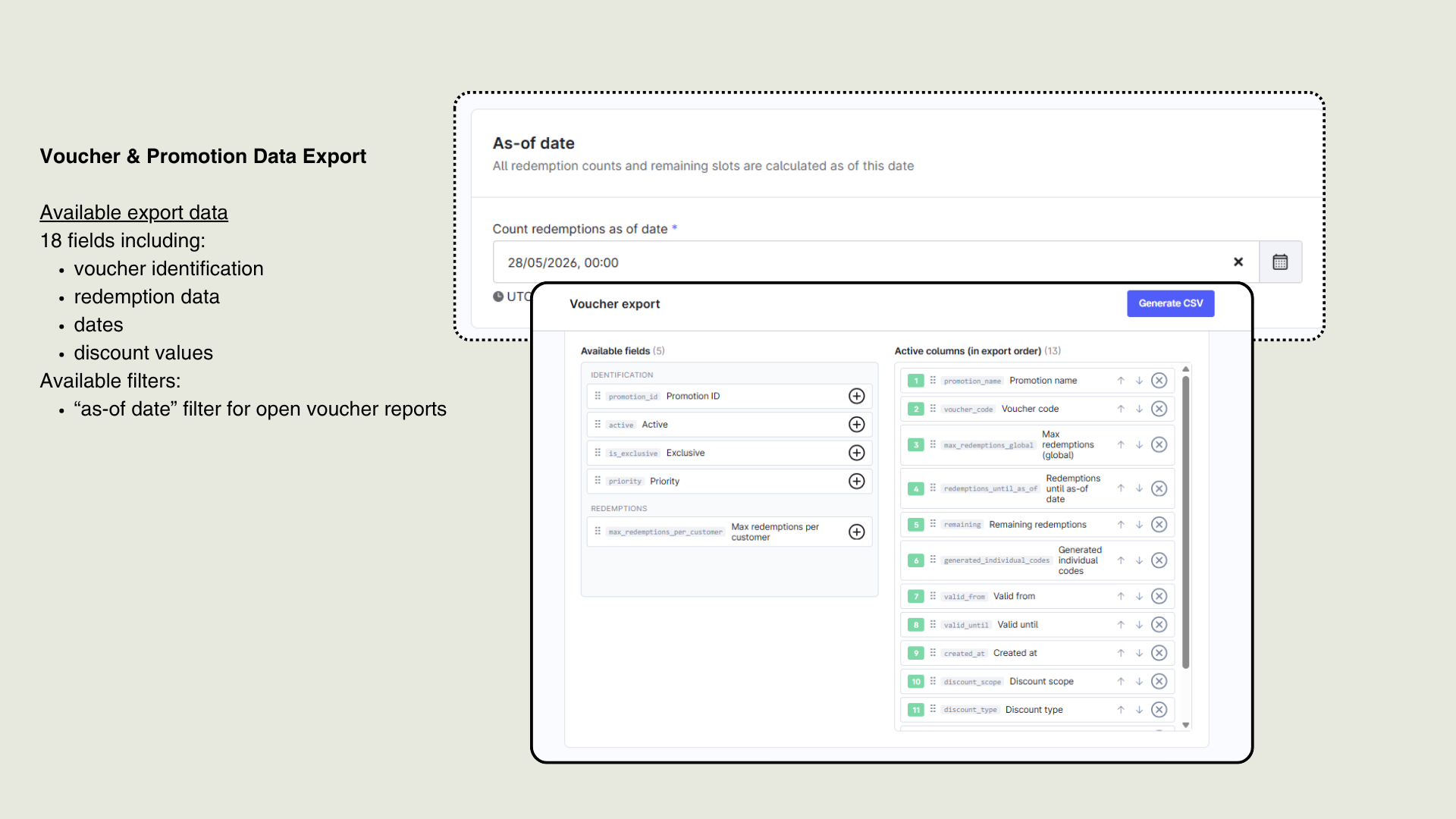1456x819 pixels.
Task: Remove Discount type column
Action: coord(1159,710)
